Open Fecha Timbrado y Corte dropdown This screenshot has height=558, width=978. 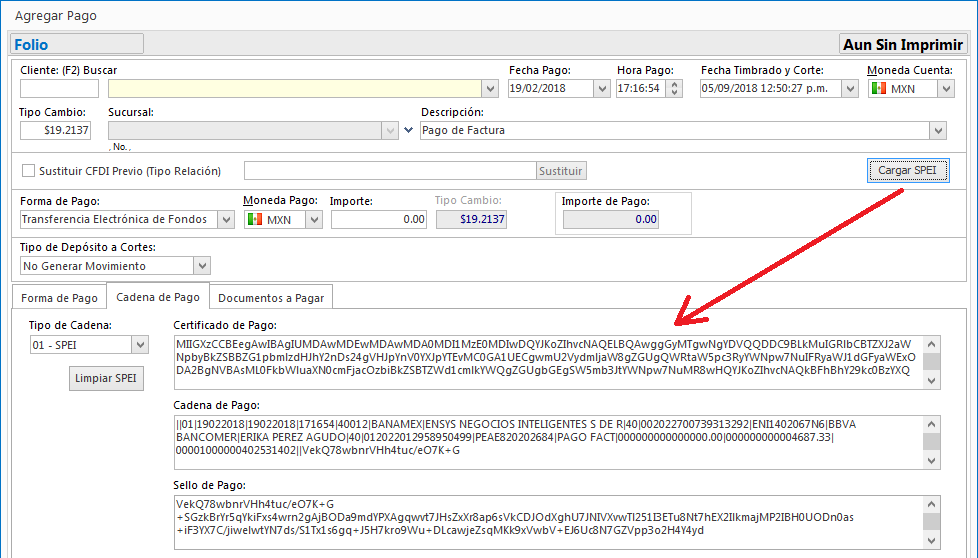click(849, 89)
